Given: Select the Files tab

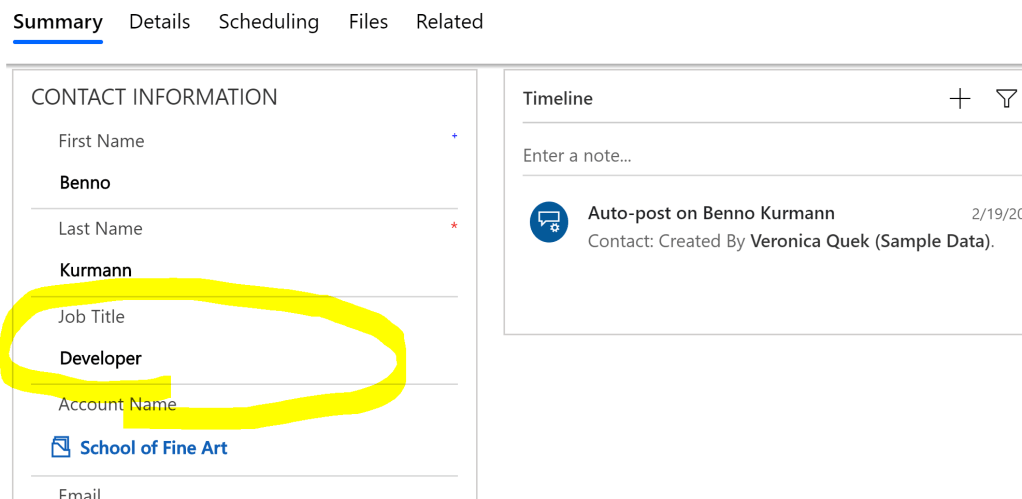Looking at the screenshot, I should [x=368, y=22].
